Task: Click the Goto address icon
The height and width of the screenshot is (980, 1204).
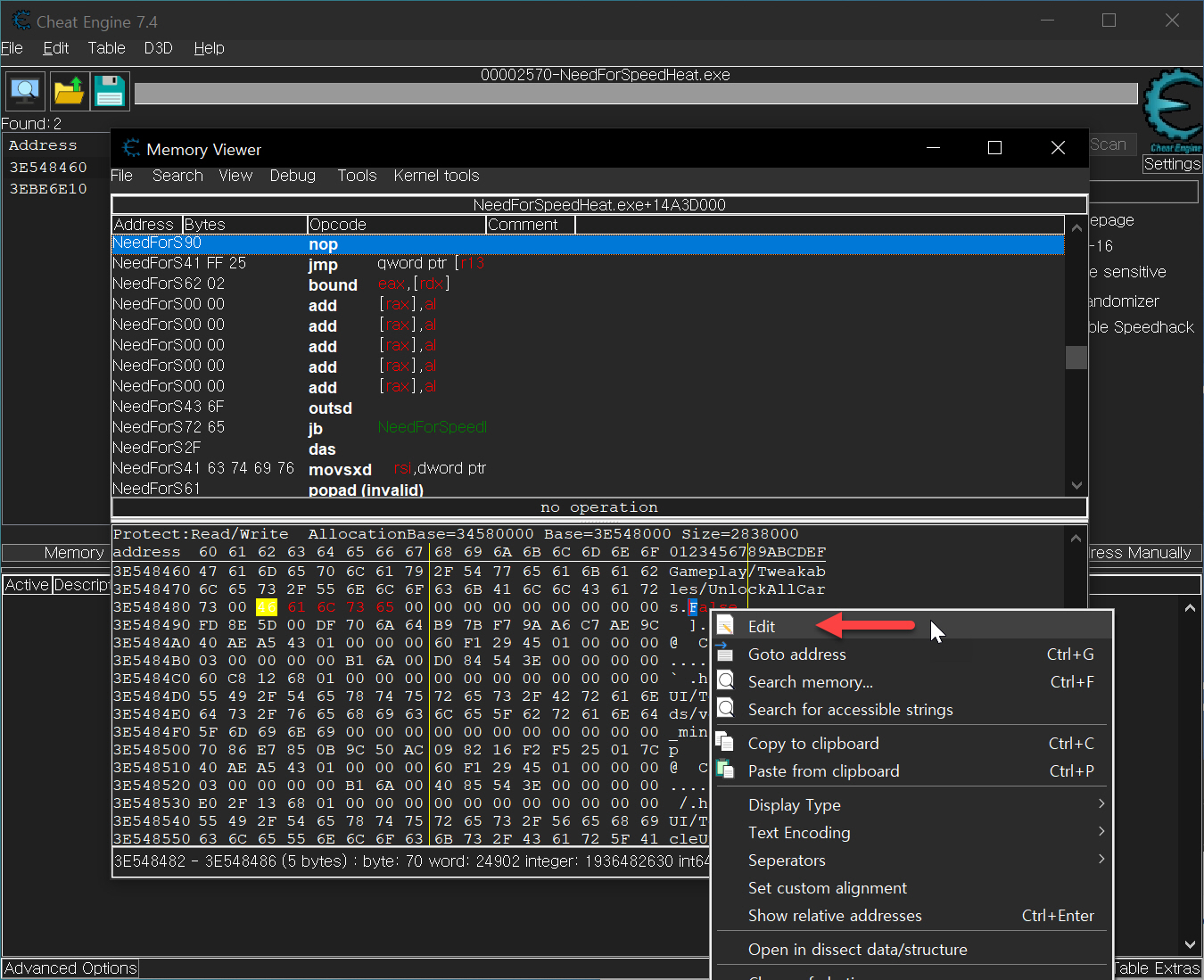Action: (x=726, y=654)
